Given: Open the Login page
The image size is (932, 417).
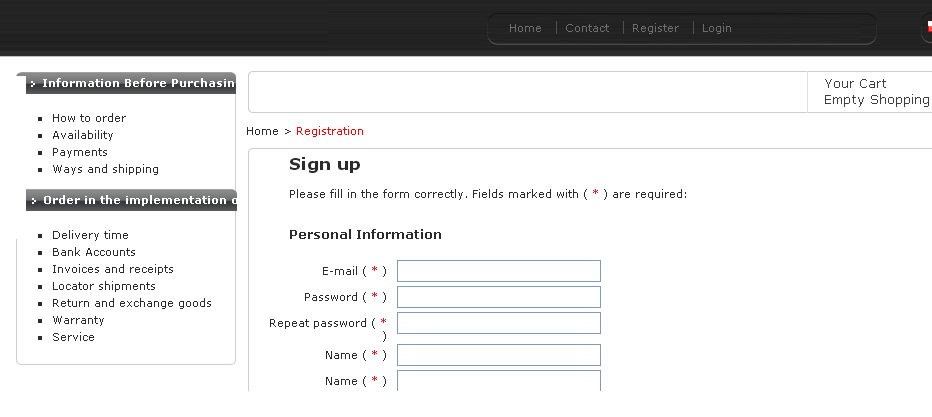Looking at the screenshot, I should (x=716, y=28).
